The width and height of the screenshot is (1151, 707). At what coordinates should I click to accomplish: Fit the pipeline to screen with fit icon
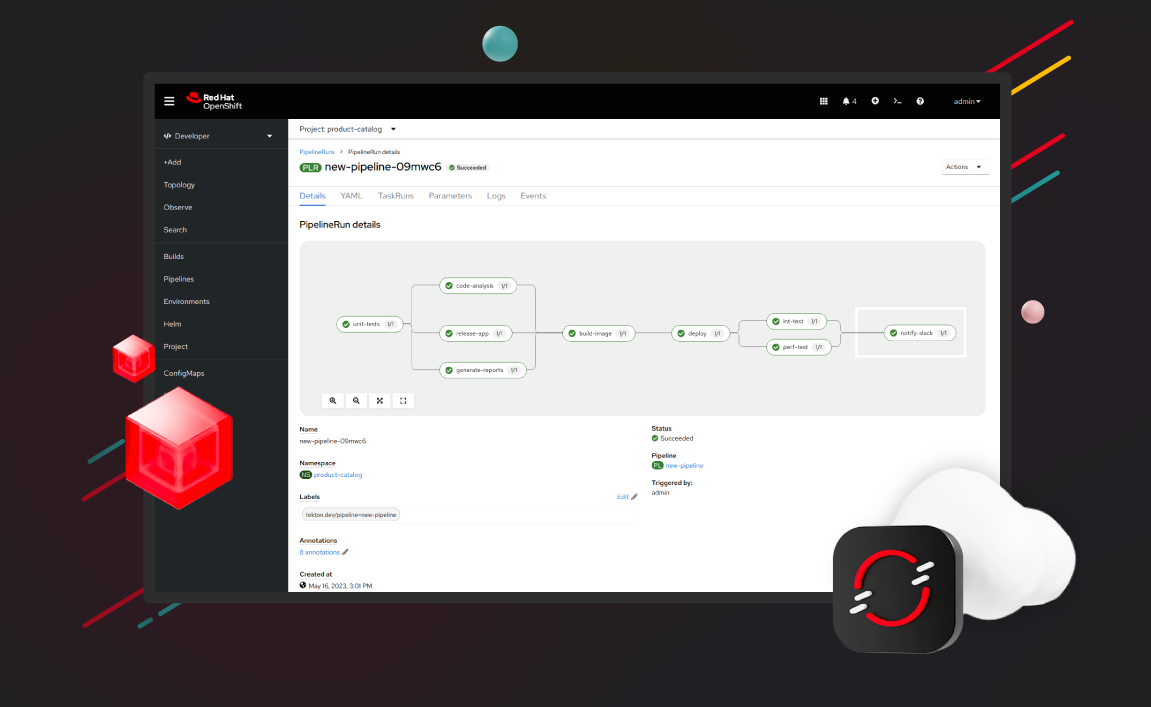click(380, 400)
